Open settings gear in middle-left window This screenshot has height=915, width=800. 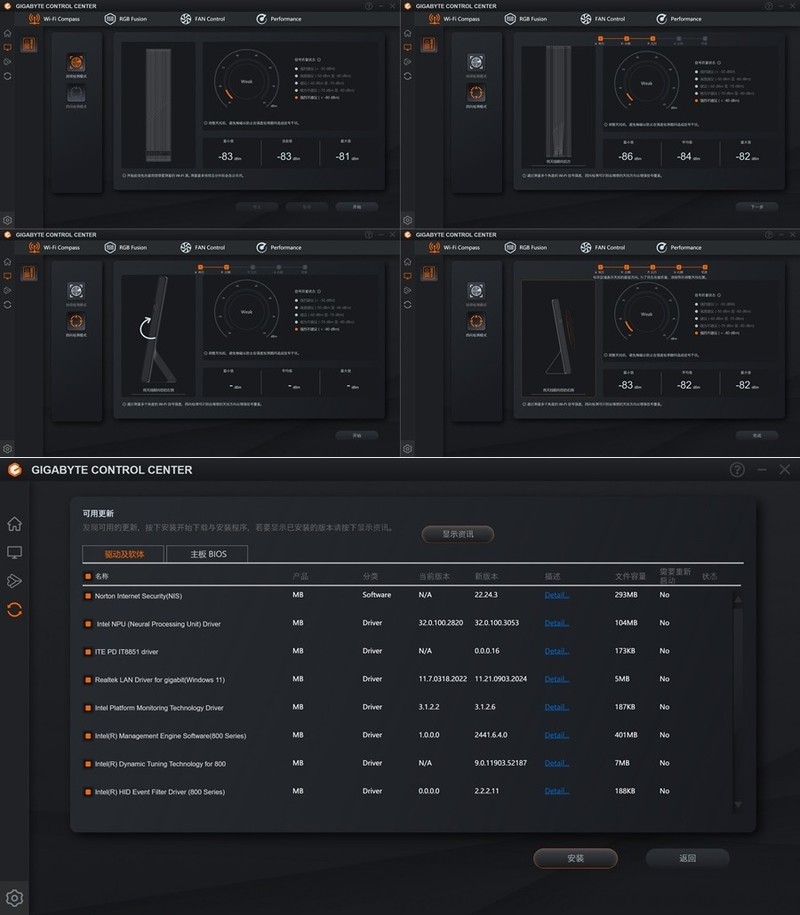pos(8,449)
